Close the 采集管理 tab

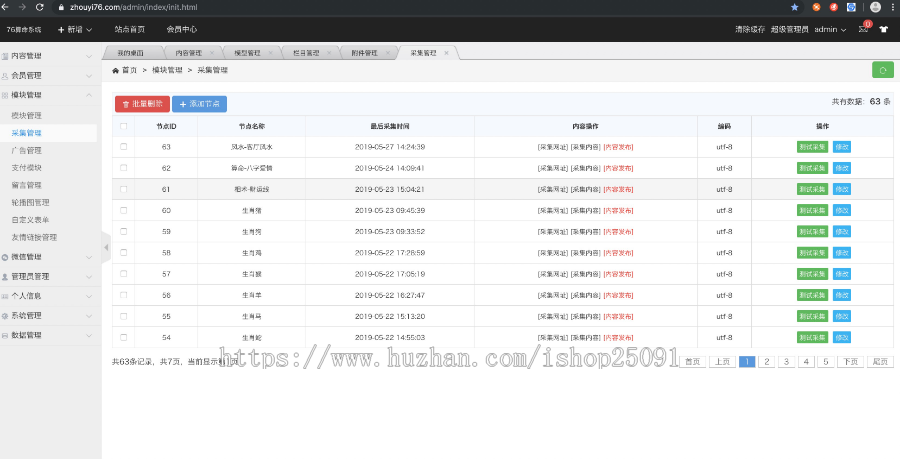pyautogui.click(x=446, y=53)
